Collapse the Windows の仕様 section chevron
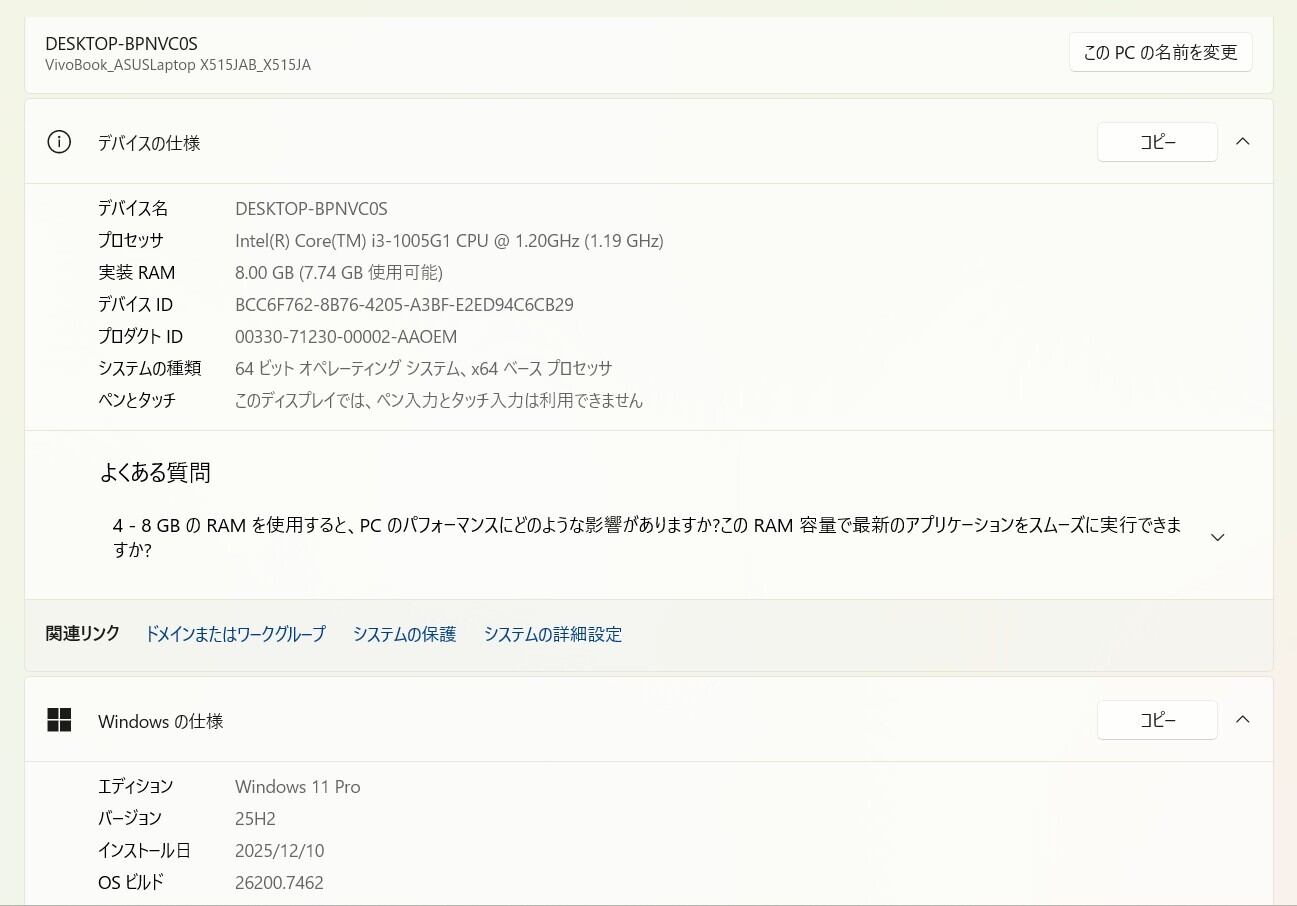The width and height of the screenshot is (1297, 906). [1242, 720]
